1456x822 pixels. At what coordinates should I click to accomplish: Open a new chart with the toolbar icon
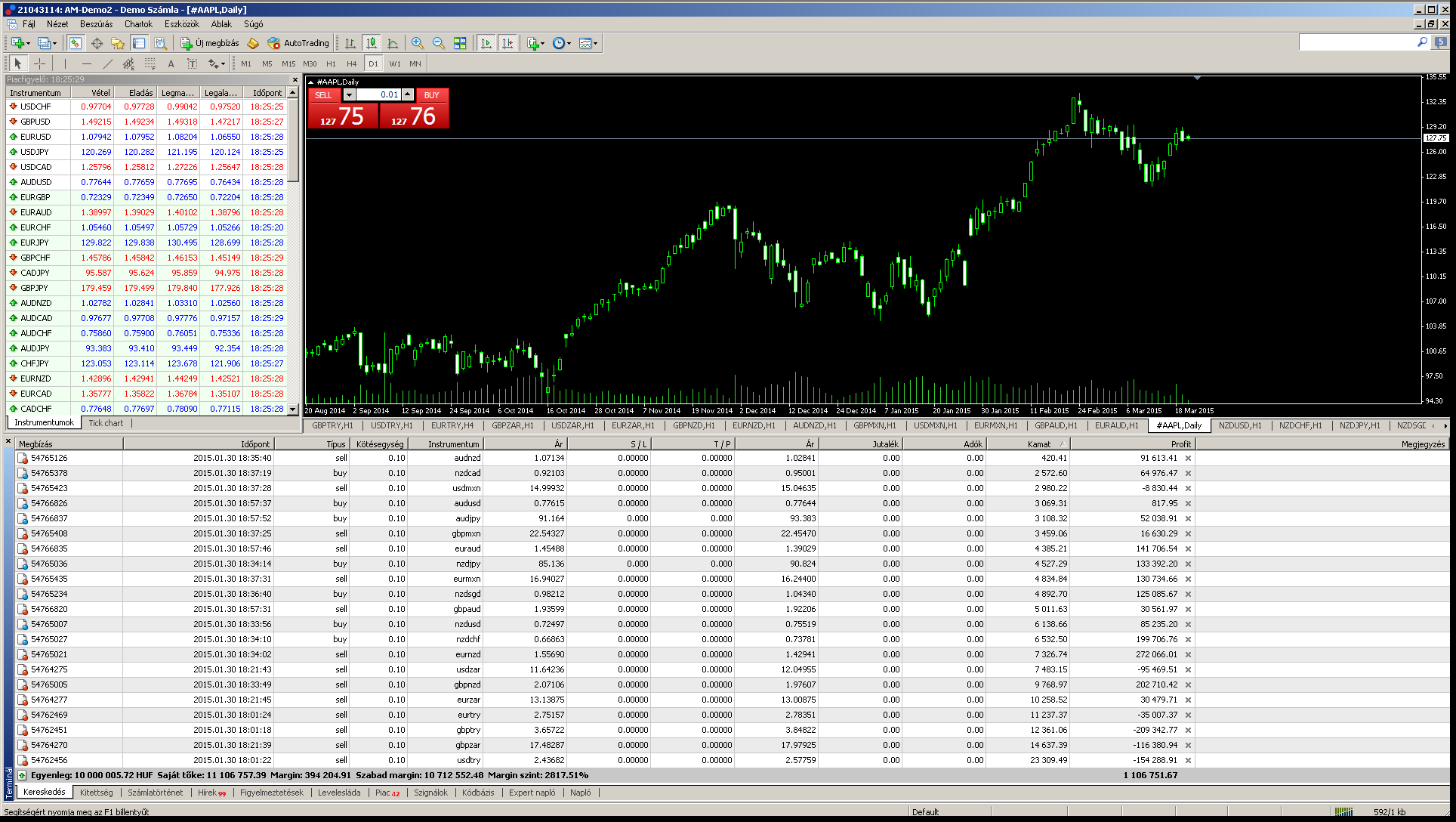point(17,43)
